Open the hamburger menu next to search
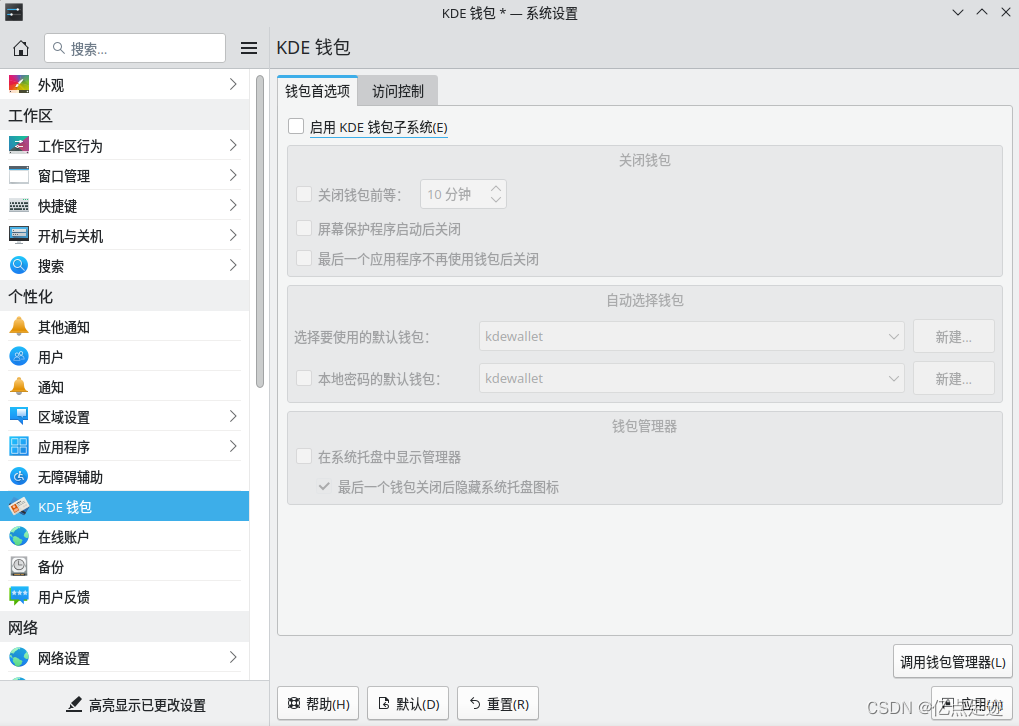The width and height of the screenshot is (1019, 726). pyautogui.click(x=249, y=48)
